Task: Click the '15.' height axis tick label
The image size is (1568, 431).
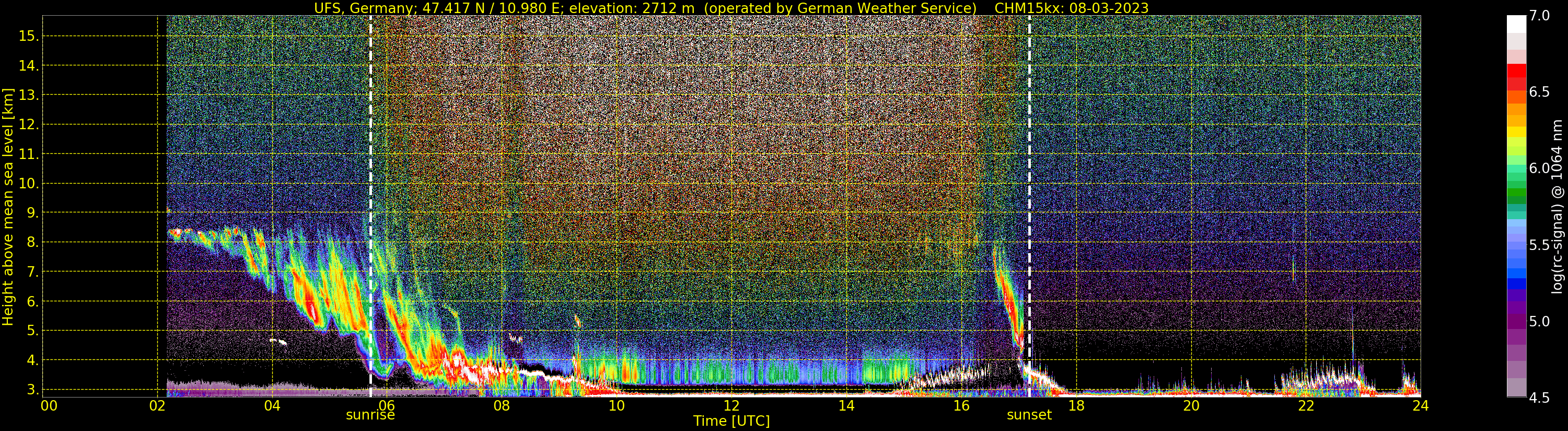Action: (x=29, y=36)
